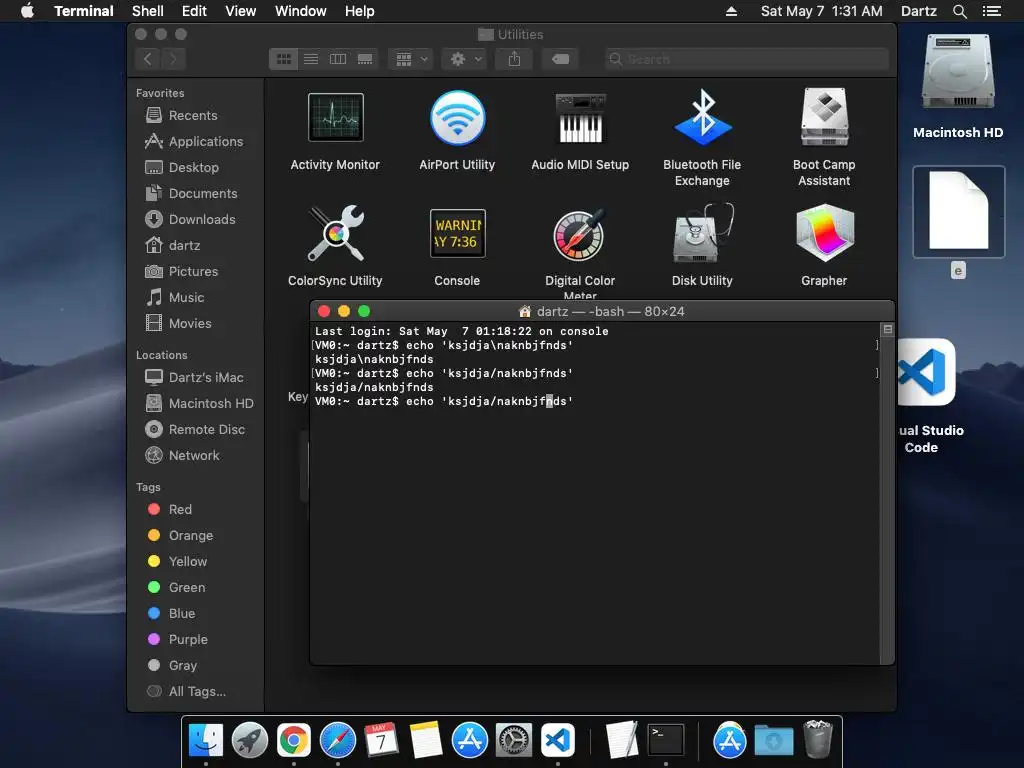The width and height of the screenshot is (1024, 768).
Task: Open the Shell menu
Action: point(148,11)
